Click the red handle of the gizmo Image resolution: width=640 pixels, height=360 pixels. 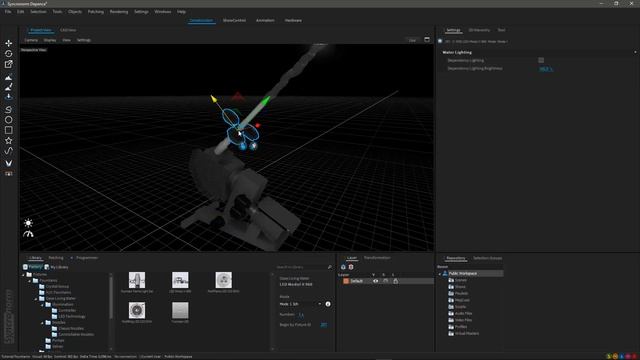pos(258,125)
